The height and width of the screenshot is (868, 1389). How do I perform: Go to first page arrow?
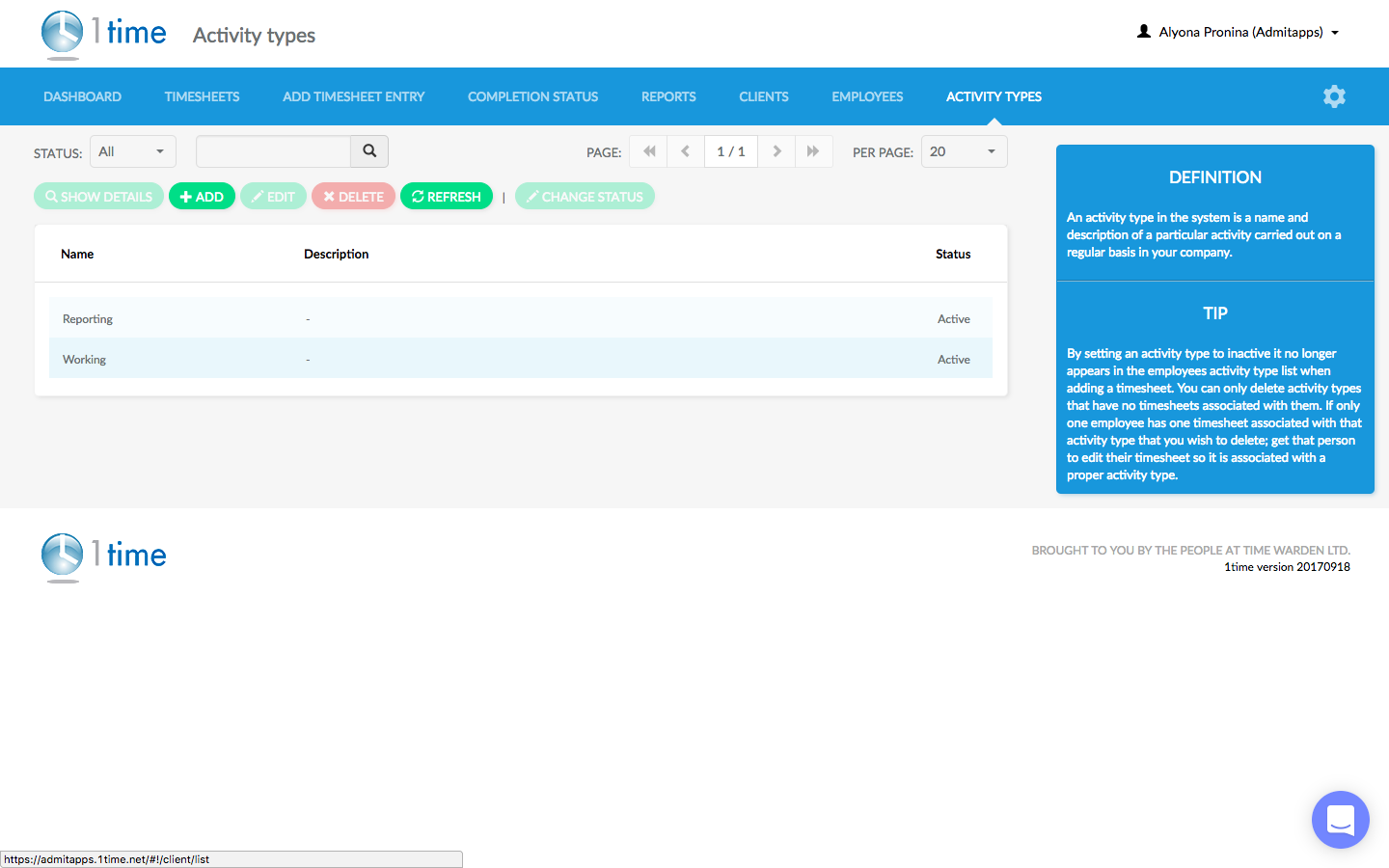tap(648, 151)
